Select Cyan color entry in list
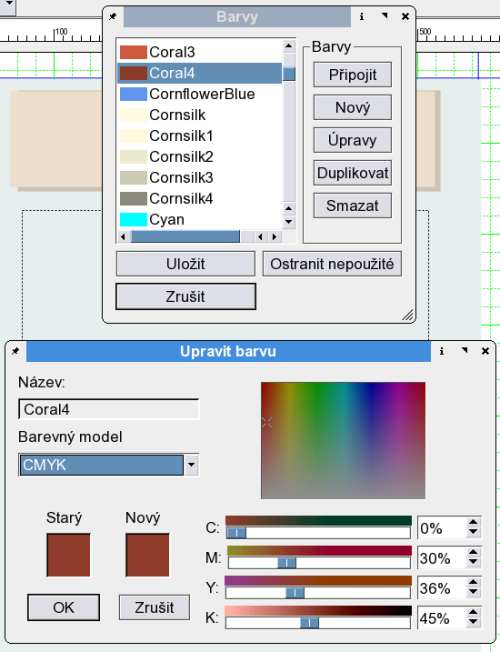 pos(200,220)
